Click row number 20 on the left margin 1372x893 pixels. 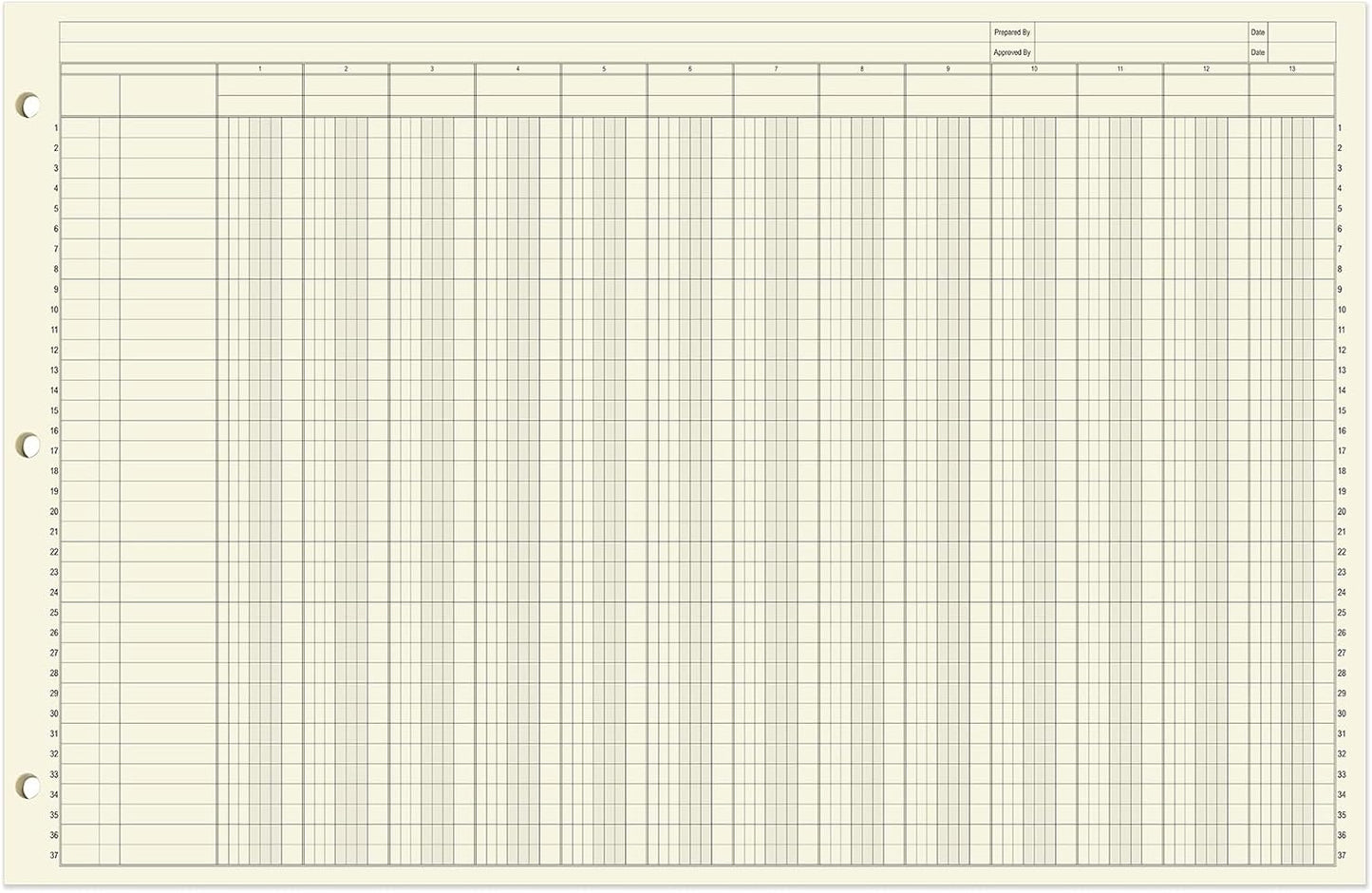click(53, 511)
